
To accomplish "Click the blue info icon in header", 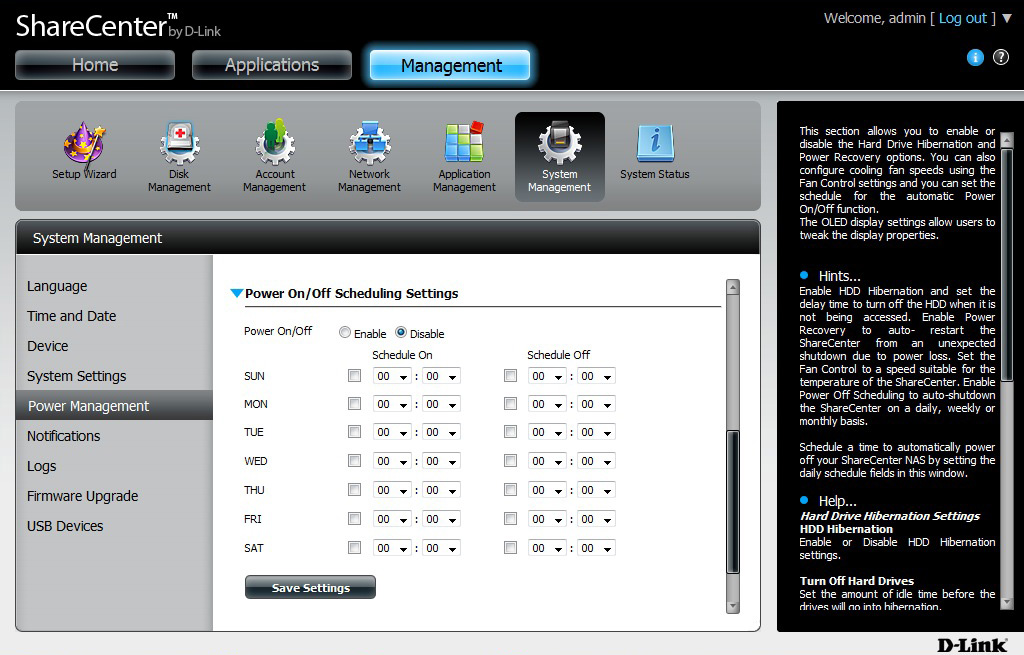I will 975,57.
